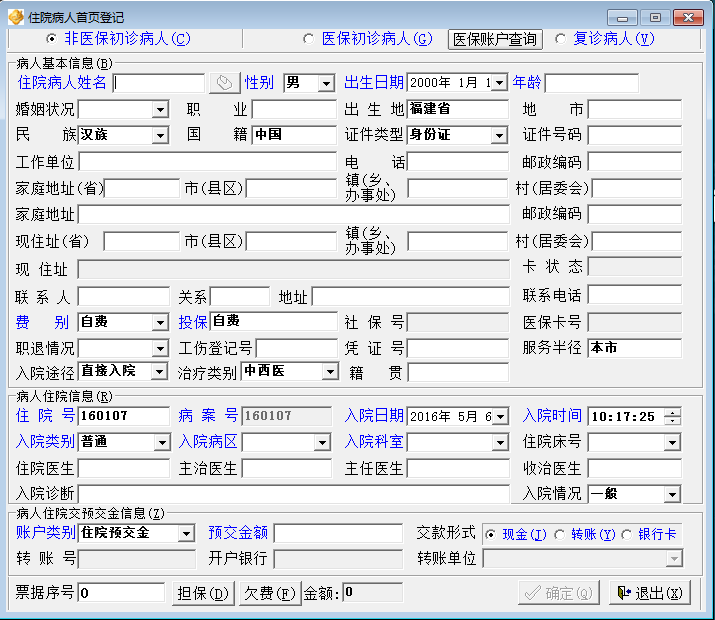
Task: Click the 凭证号 input field
Action: pyautogui.click(x=457, y=349)
